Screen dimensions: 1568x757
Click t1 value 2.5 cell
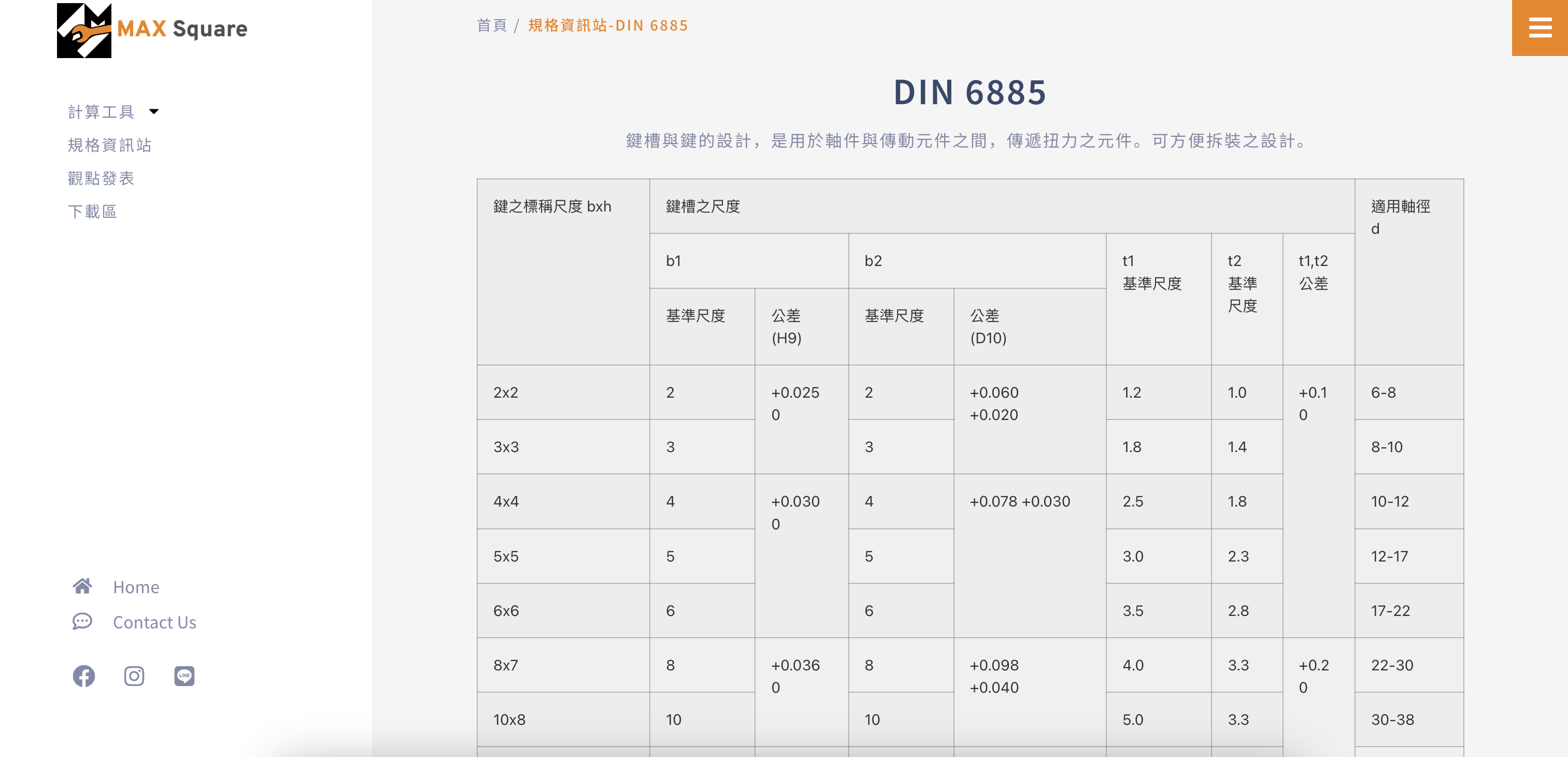[1158, 501]
